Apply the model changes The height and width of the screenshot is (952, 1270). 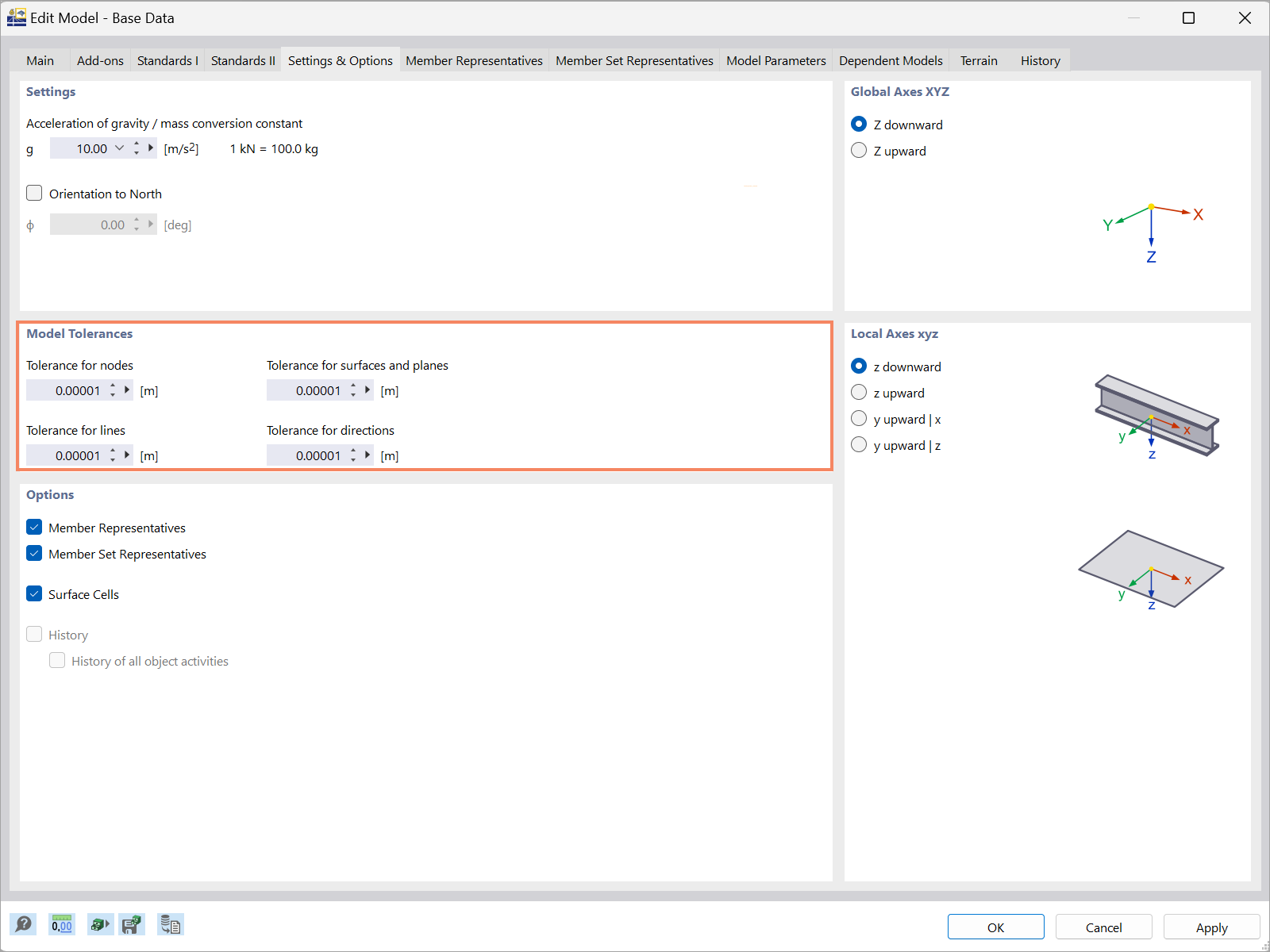click(x=1210, y=927)
